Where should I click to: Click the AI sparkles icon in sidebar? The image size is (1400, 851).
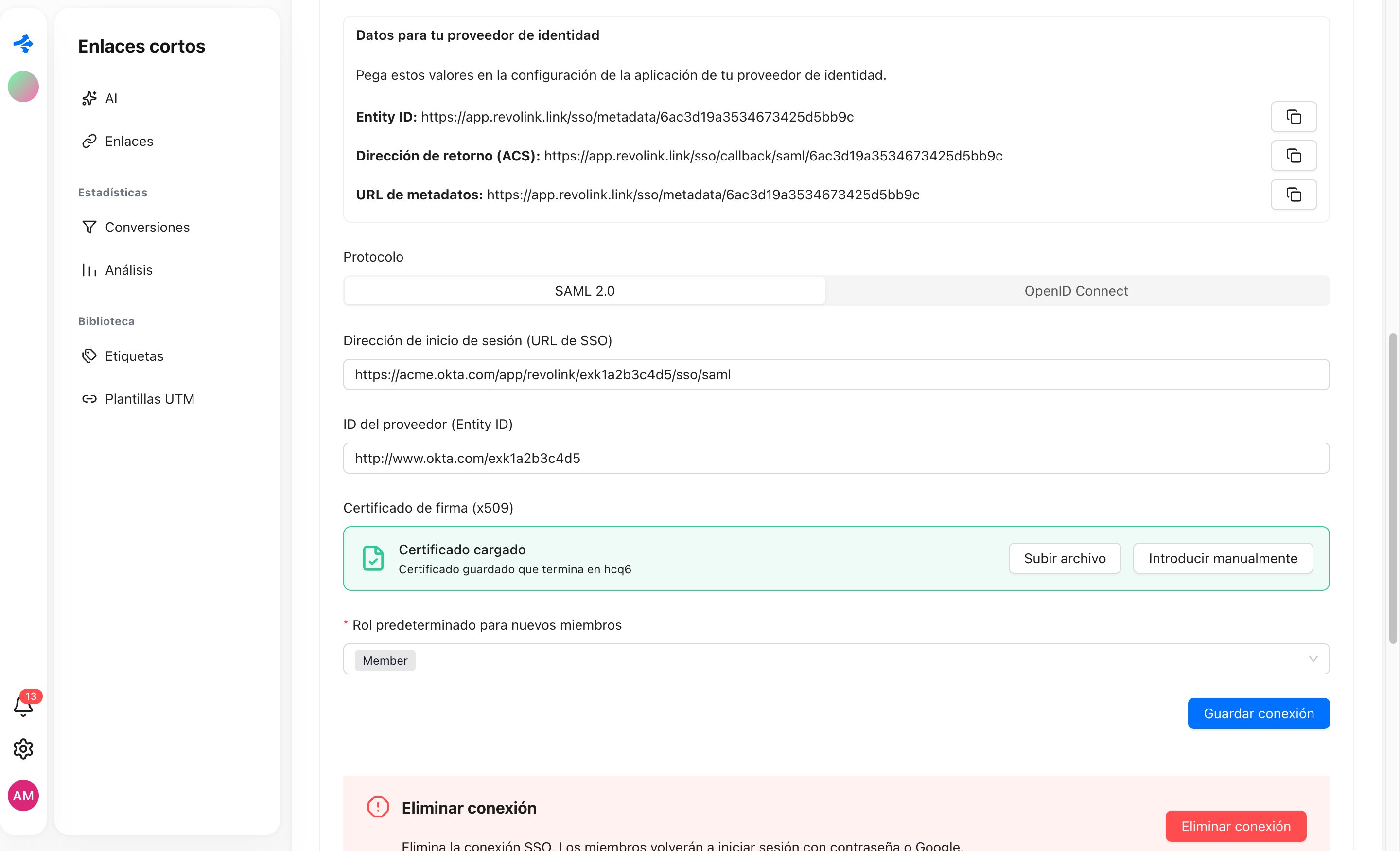[x=89, y=98]
